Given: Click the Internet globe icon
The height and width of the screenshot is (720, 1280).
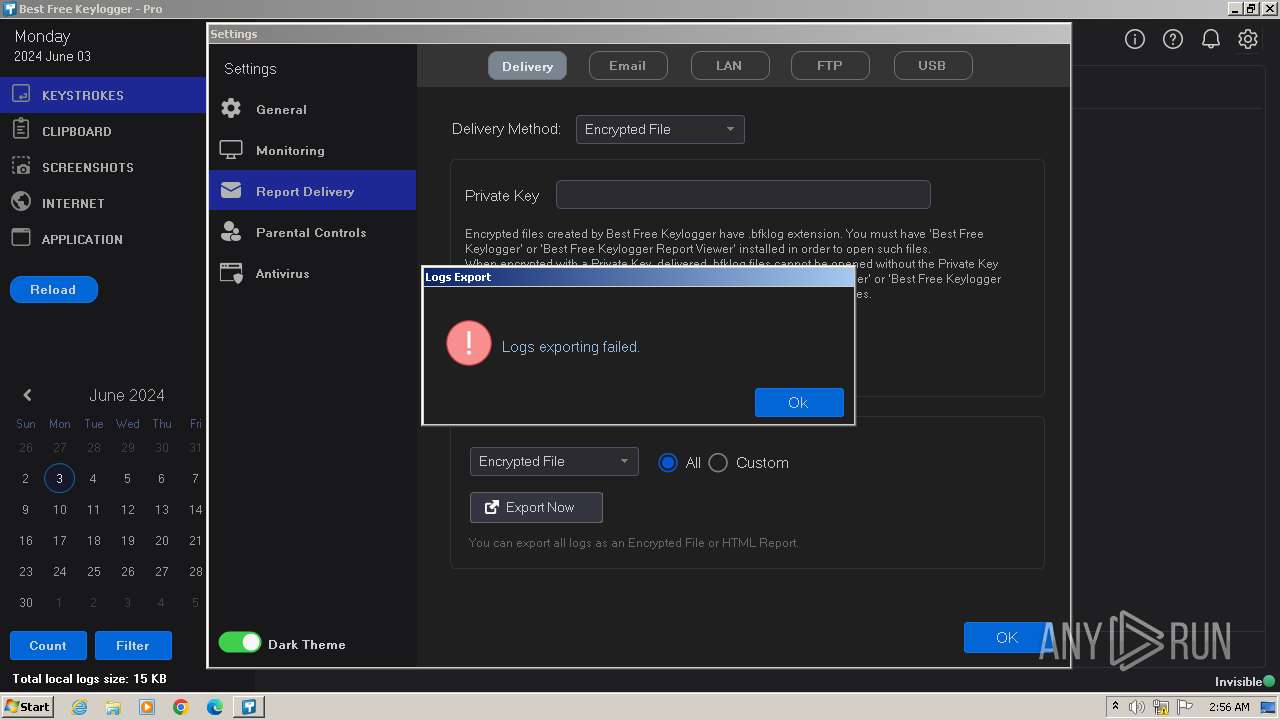Looking at the screenshot, I should click(21, 202).
